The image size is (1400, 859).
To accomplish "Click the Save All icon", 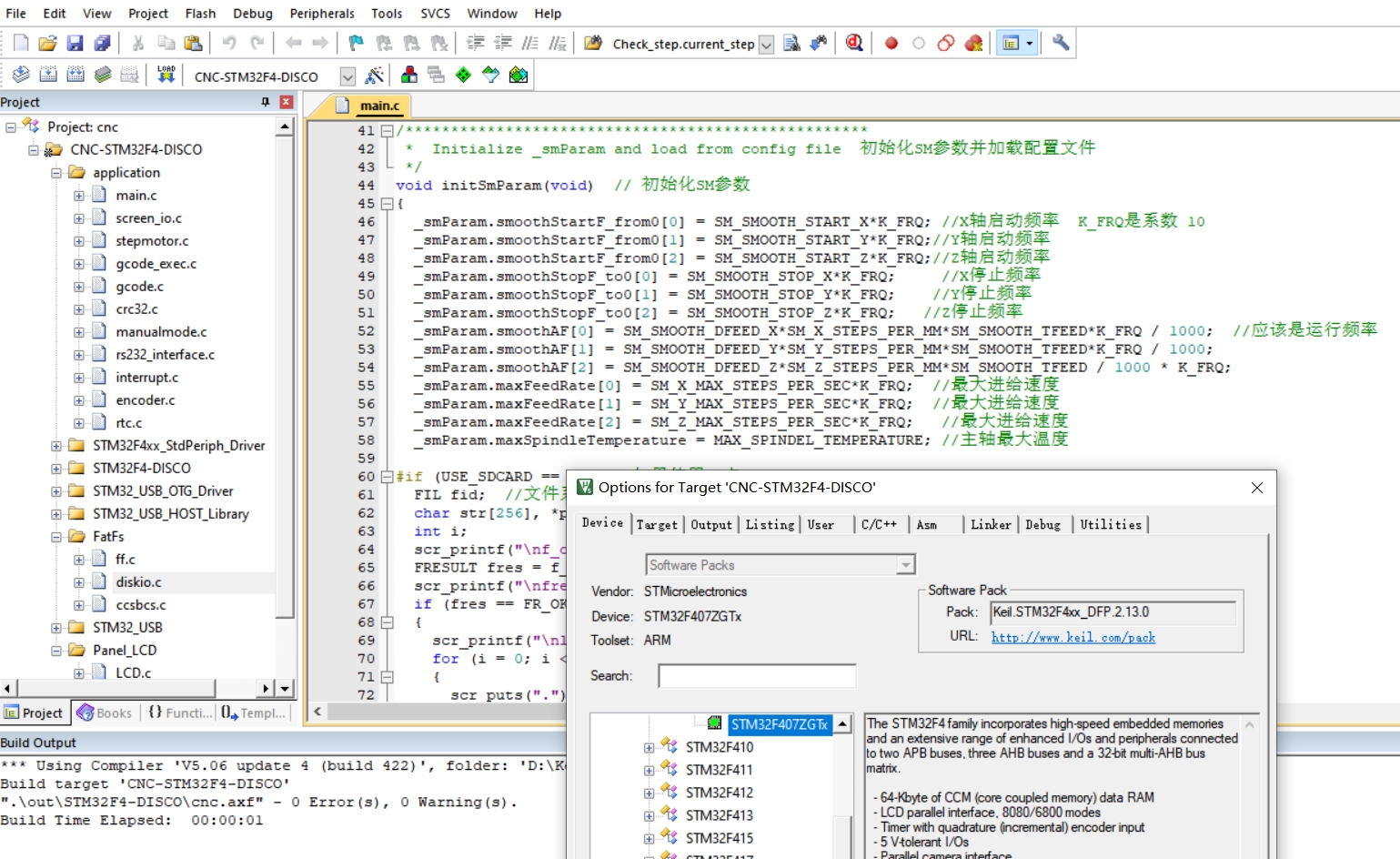I will click(x=102, y=43).
